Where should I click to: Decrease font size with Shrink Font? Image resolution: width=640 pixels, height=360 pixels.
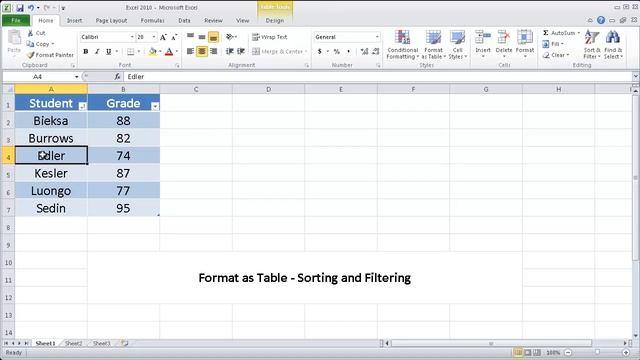tap(174, 37)
